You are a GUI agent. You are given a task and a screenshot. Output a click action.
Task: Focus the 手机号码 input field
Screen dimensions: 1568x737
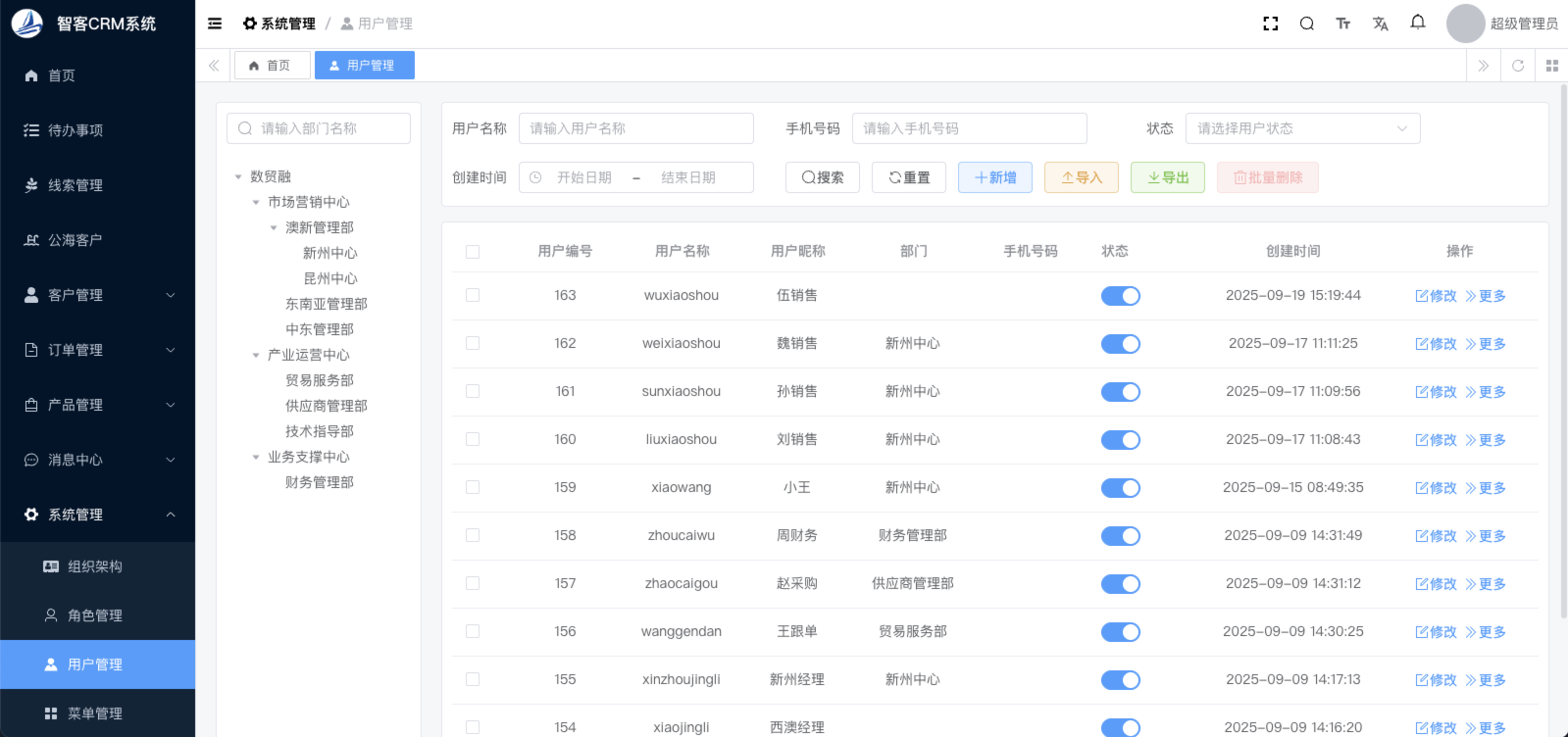pyautogui.click(x=969, y=128)
